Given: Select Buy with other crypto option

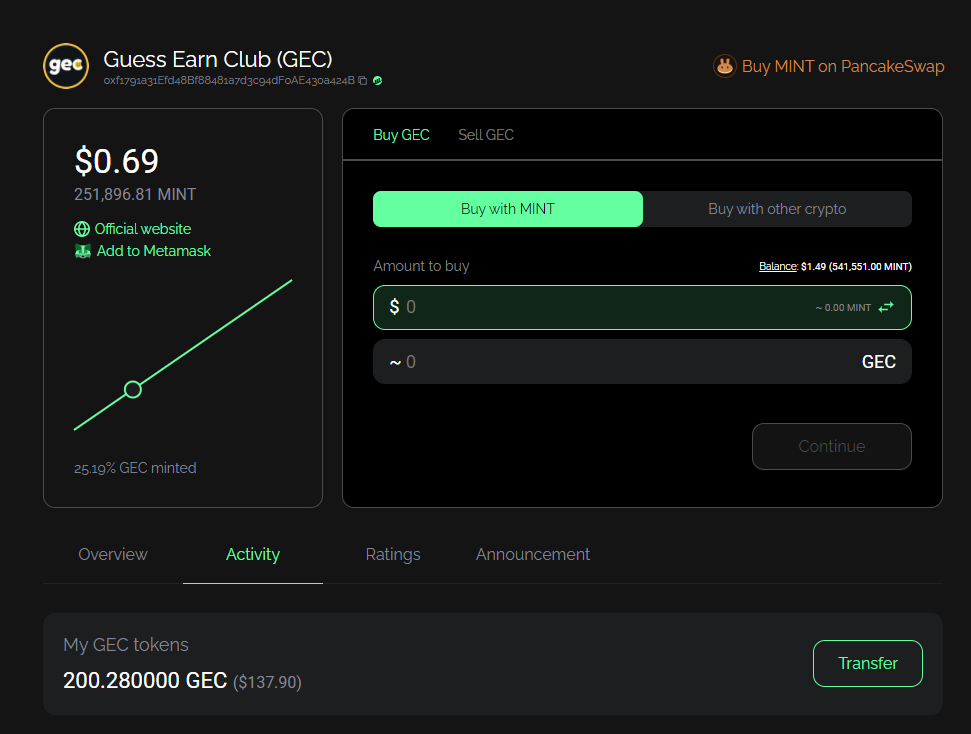Looking at the screenshot, I should [x=777, y=209].
